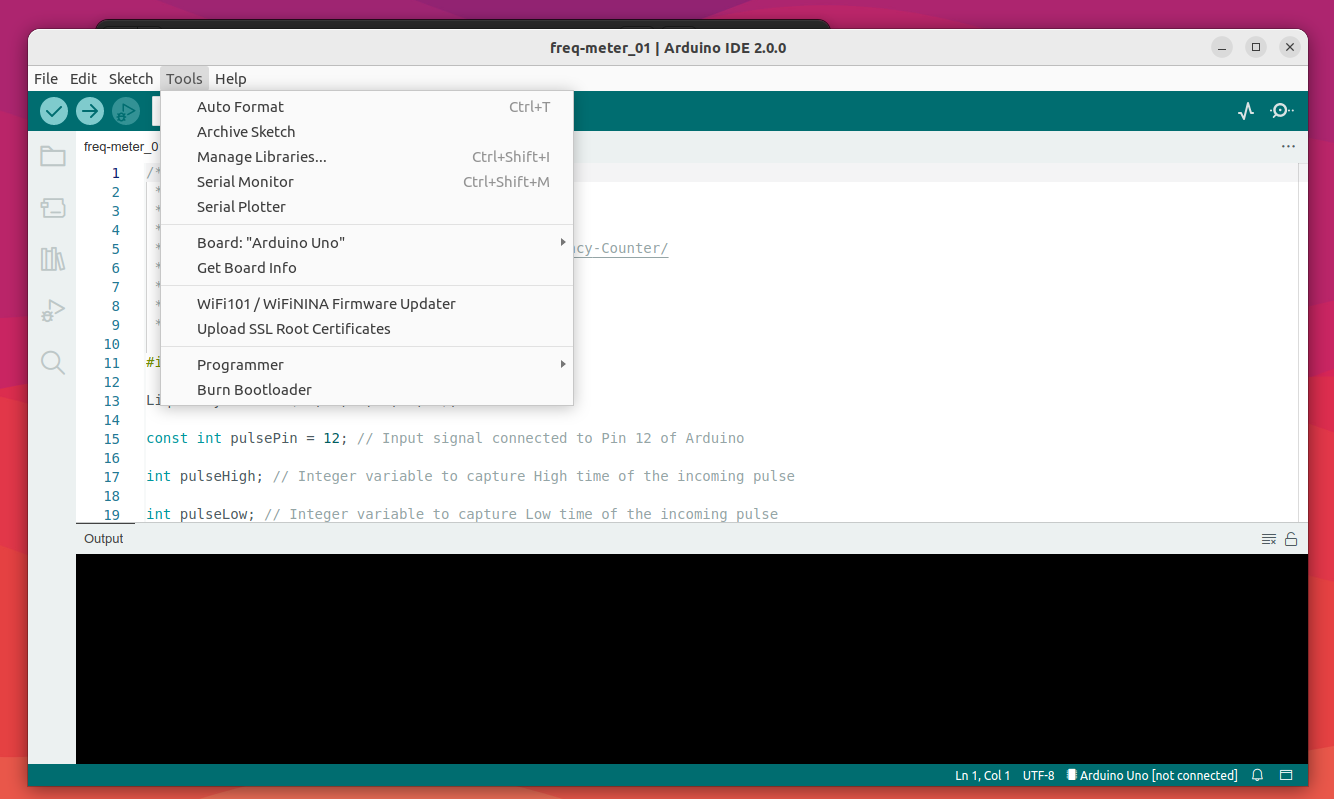Open the Search sidebar icon

(53, 362)
